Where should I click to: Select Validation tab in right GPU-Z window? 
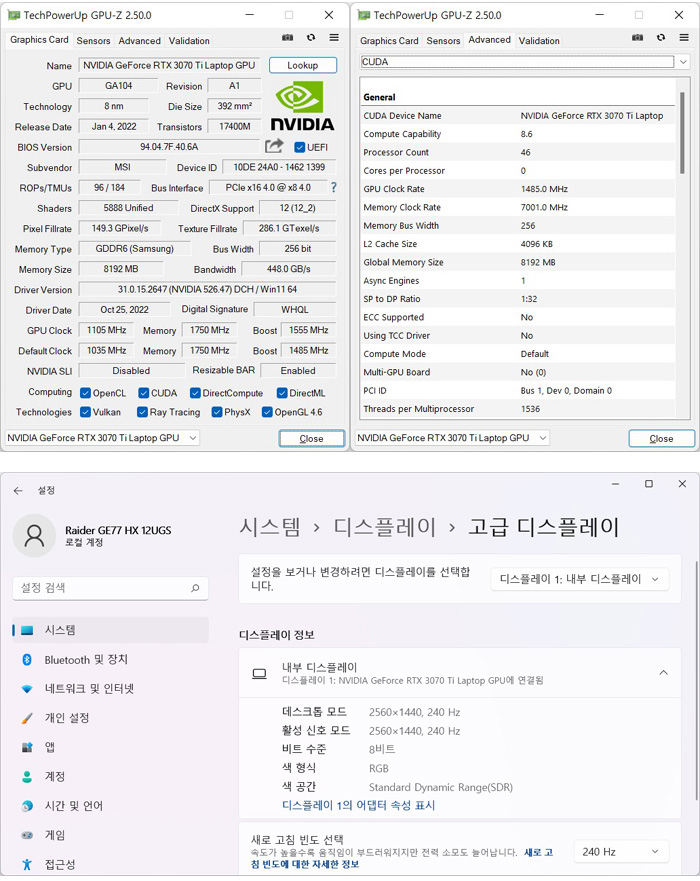pyautogui.click(x=539, y=40)
